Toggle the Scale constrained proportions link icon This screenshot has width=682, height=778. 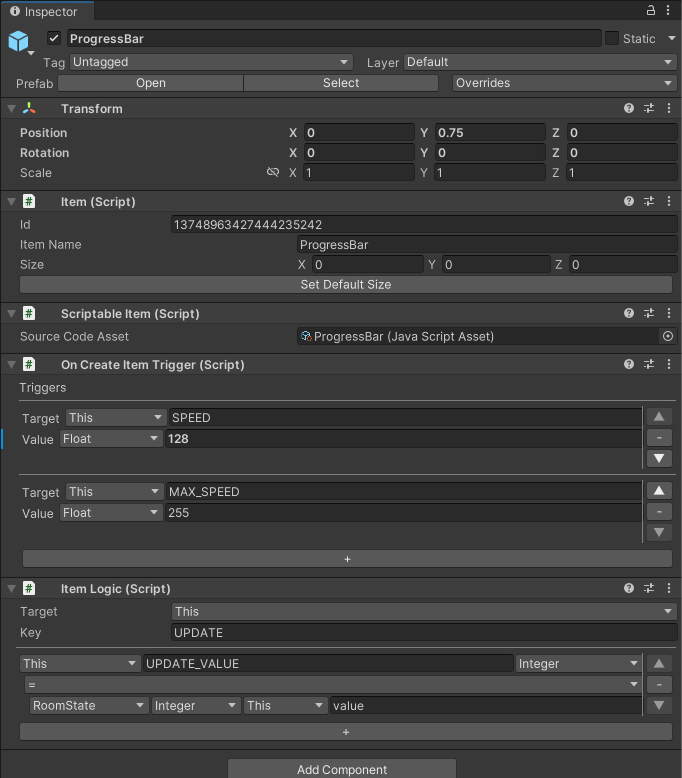273,172
